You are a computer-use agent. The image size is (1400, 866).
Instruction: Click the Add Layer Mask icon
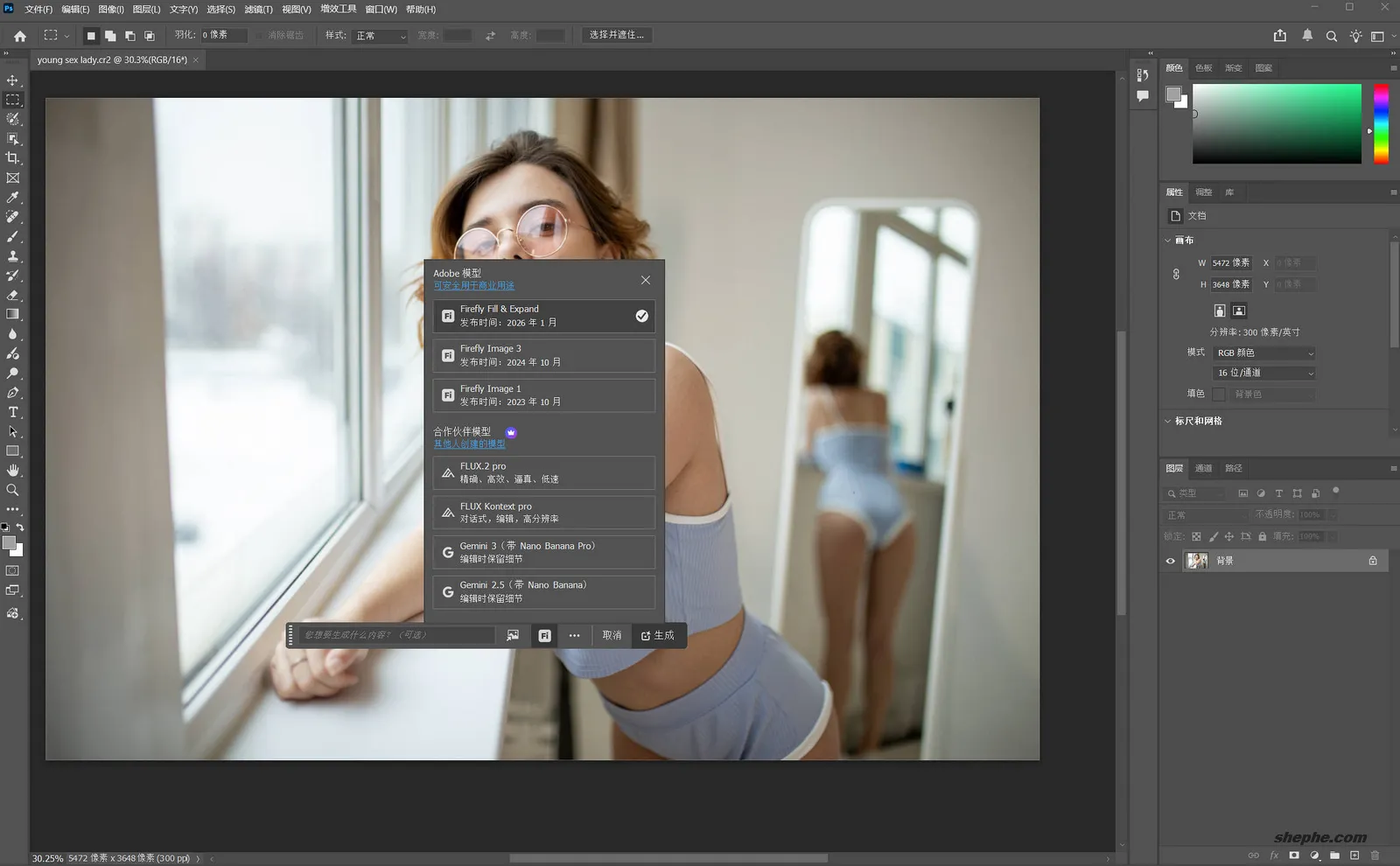tap(1295, 856)
